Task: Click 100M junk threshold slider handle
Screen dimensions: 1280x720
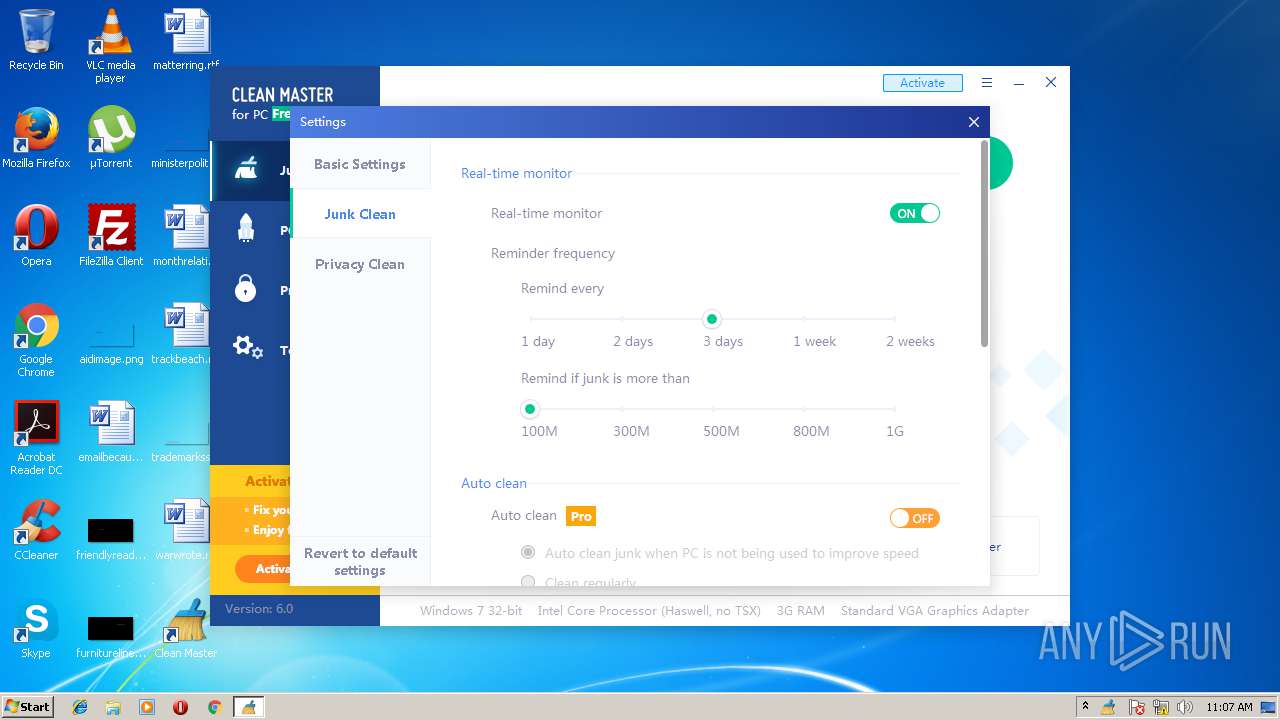Action: point(530,409)
